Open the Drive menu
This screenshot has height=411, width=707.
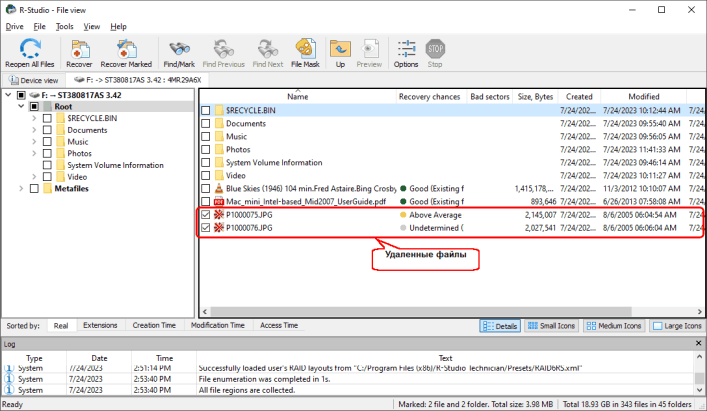coord(14,27)
